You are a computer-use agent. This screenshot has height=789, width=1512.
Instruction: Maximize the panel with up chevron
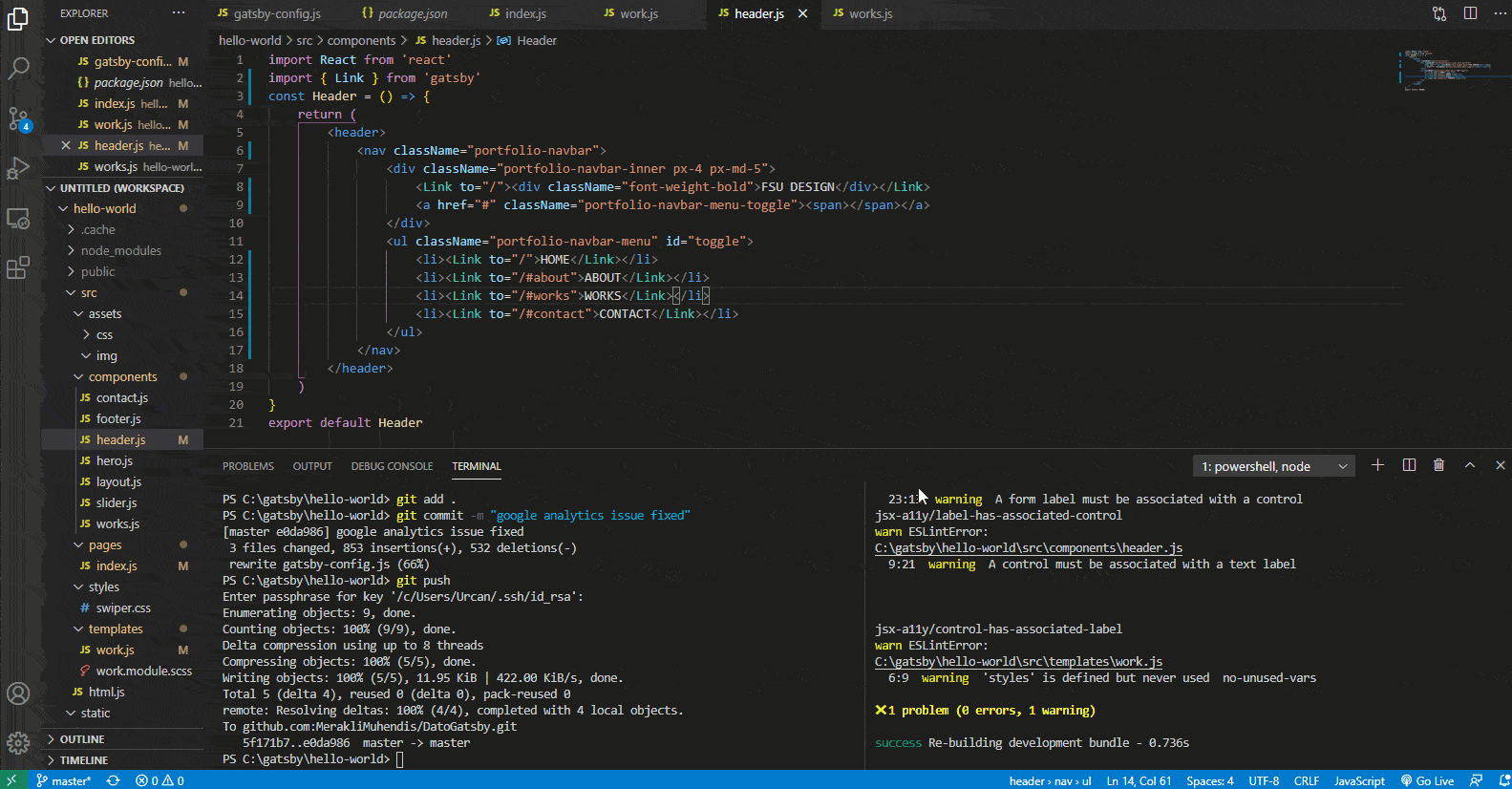pos(1470,465)
